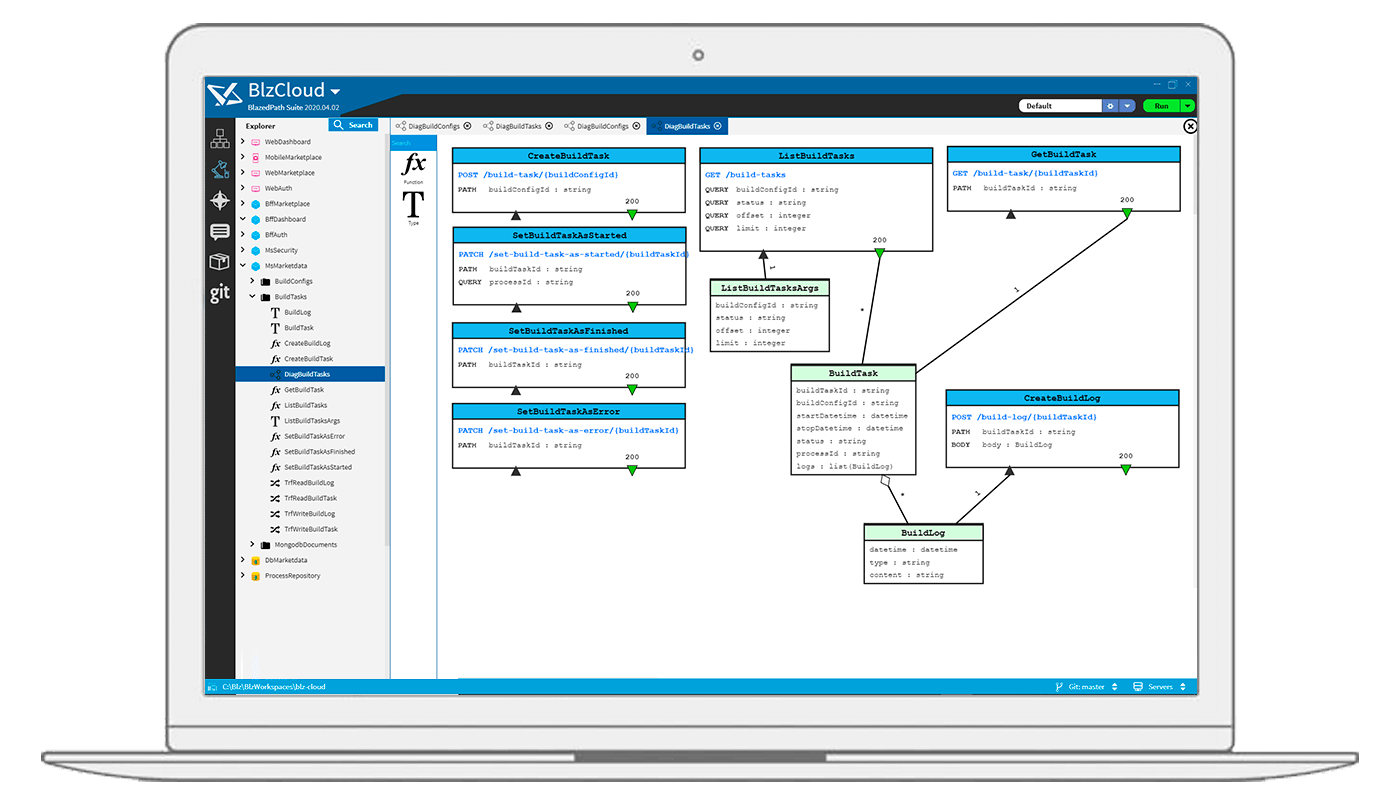Select the active DiagBuildTasks tab
The image size is (1400, 806).
click(688, 127)
